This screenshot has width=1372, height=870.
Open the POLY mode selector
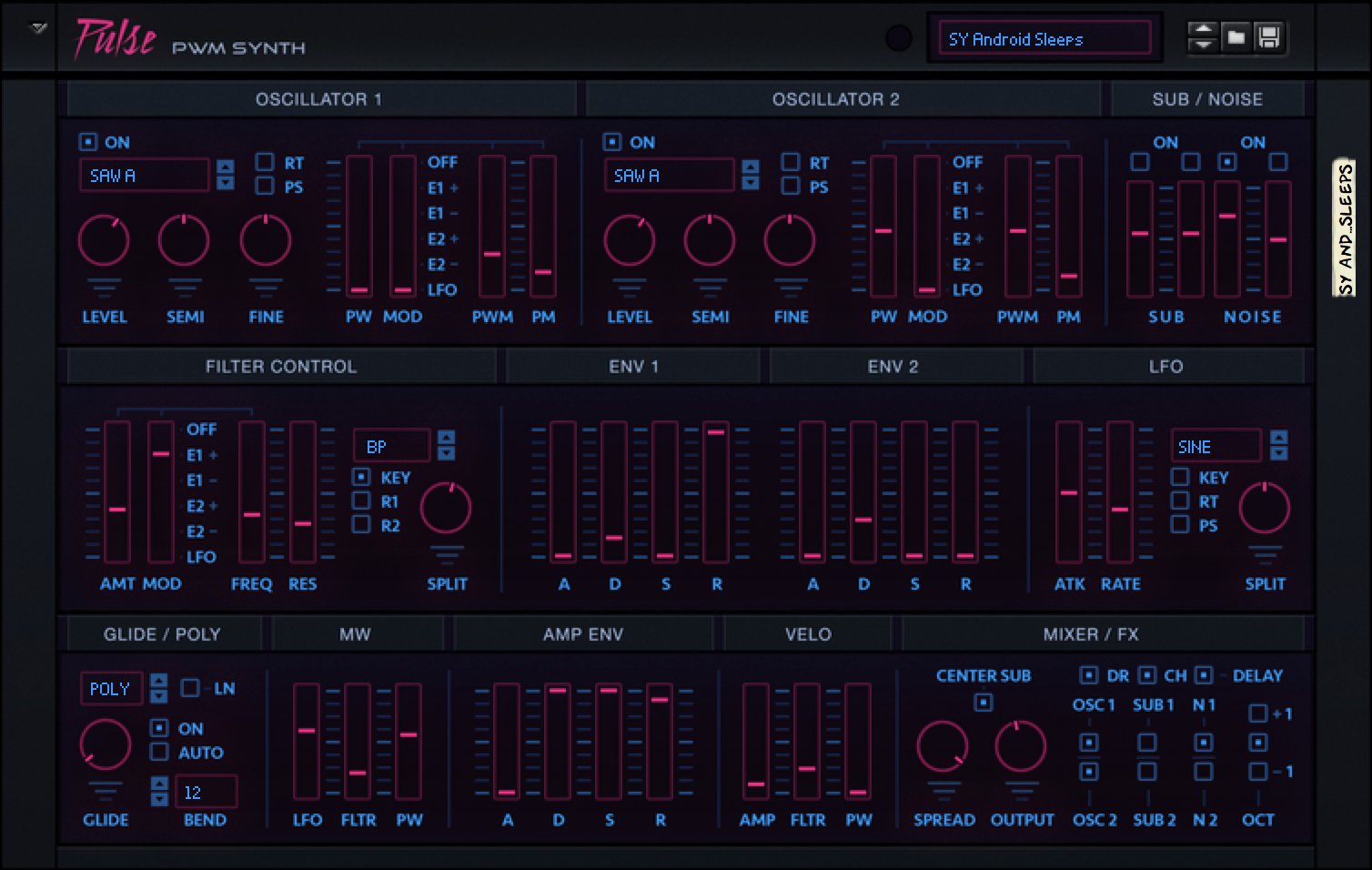(x=112, y=689)
